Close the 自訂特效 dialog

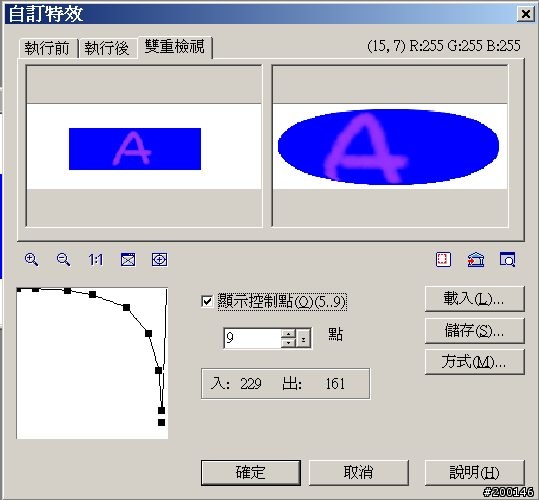click(x=526, y=14)
